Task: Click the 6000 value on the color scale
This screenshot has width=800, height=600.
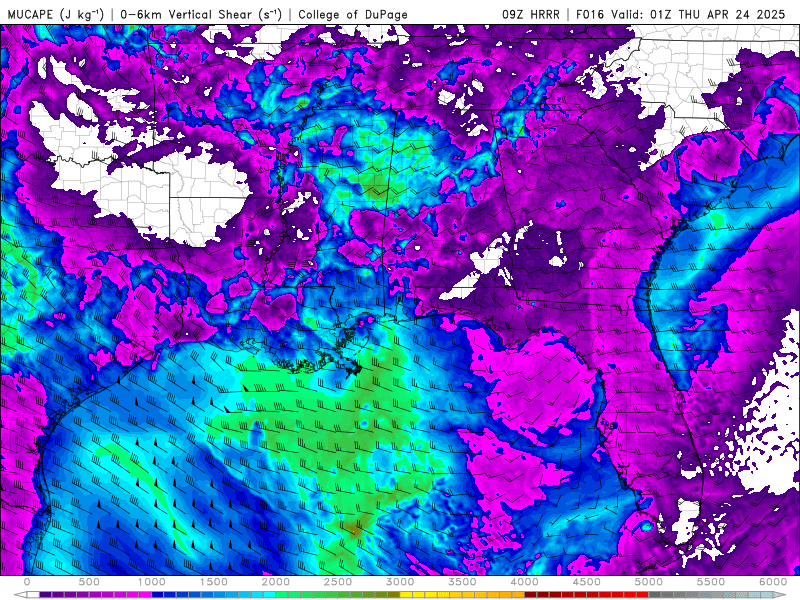Action: [x=773, y=582]
